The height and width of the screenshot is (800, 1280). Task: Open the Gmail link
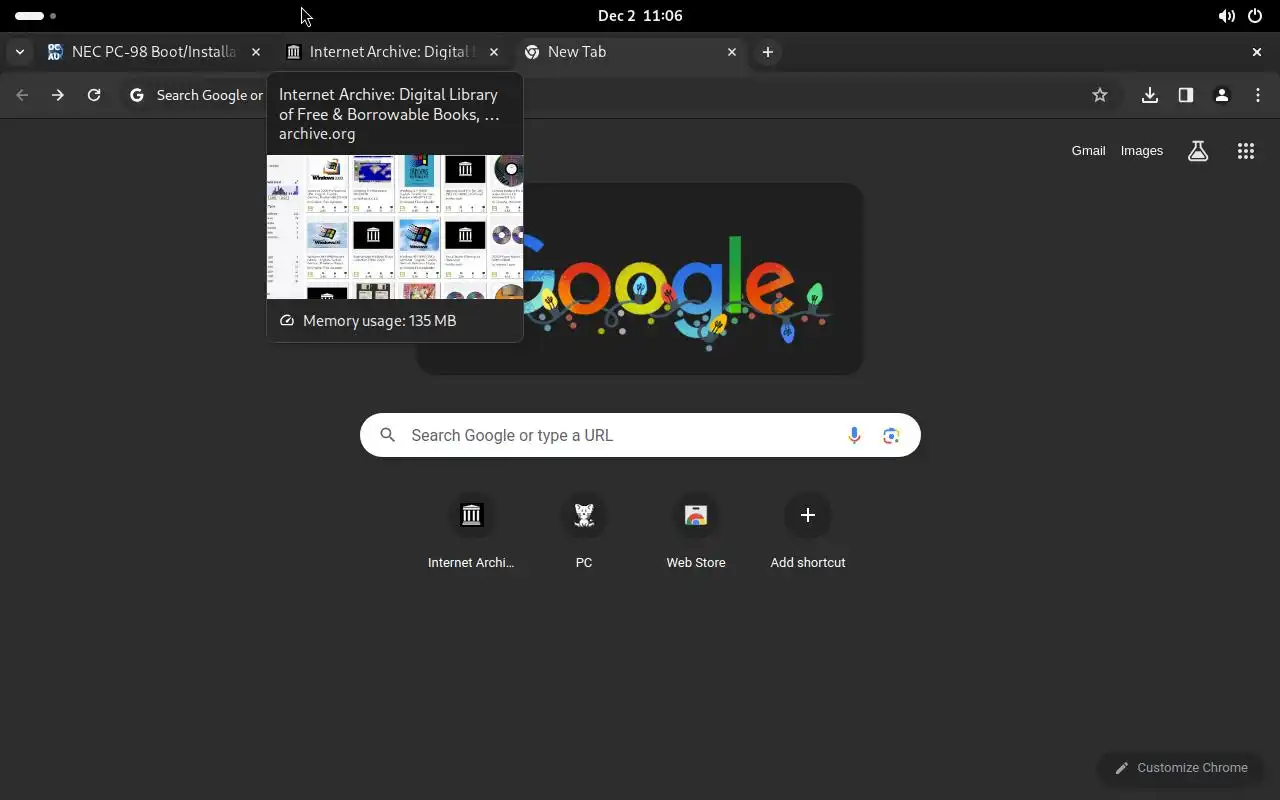1088,151
